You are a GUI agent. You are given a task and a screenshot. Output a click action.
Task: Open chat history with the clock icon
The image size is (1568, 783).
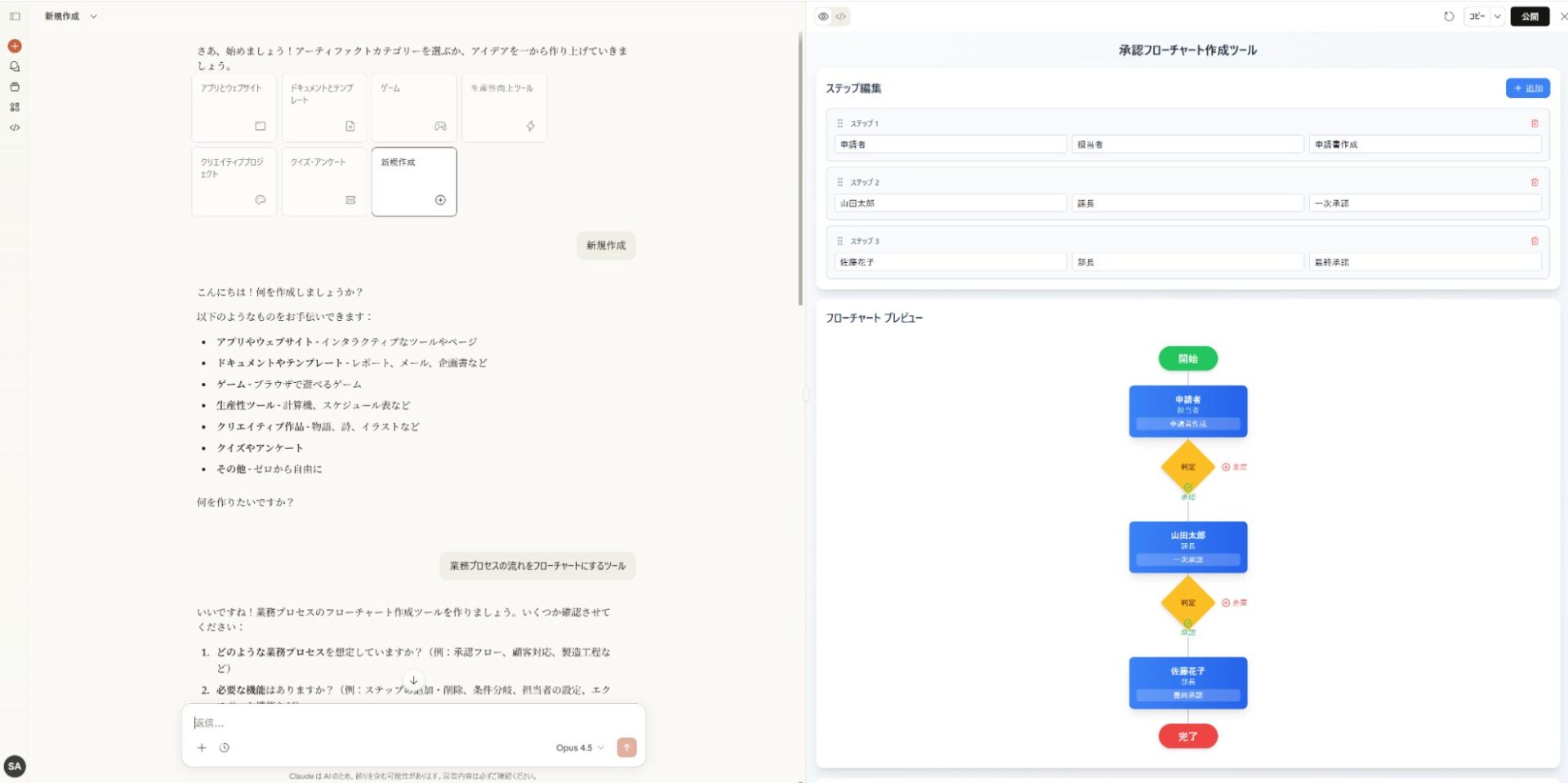pos(225,747)
